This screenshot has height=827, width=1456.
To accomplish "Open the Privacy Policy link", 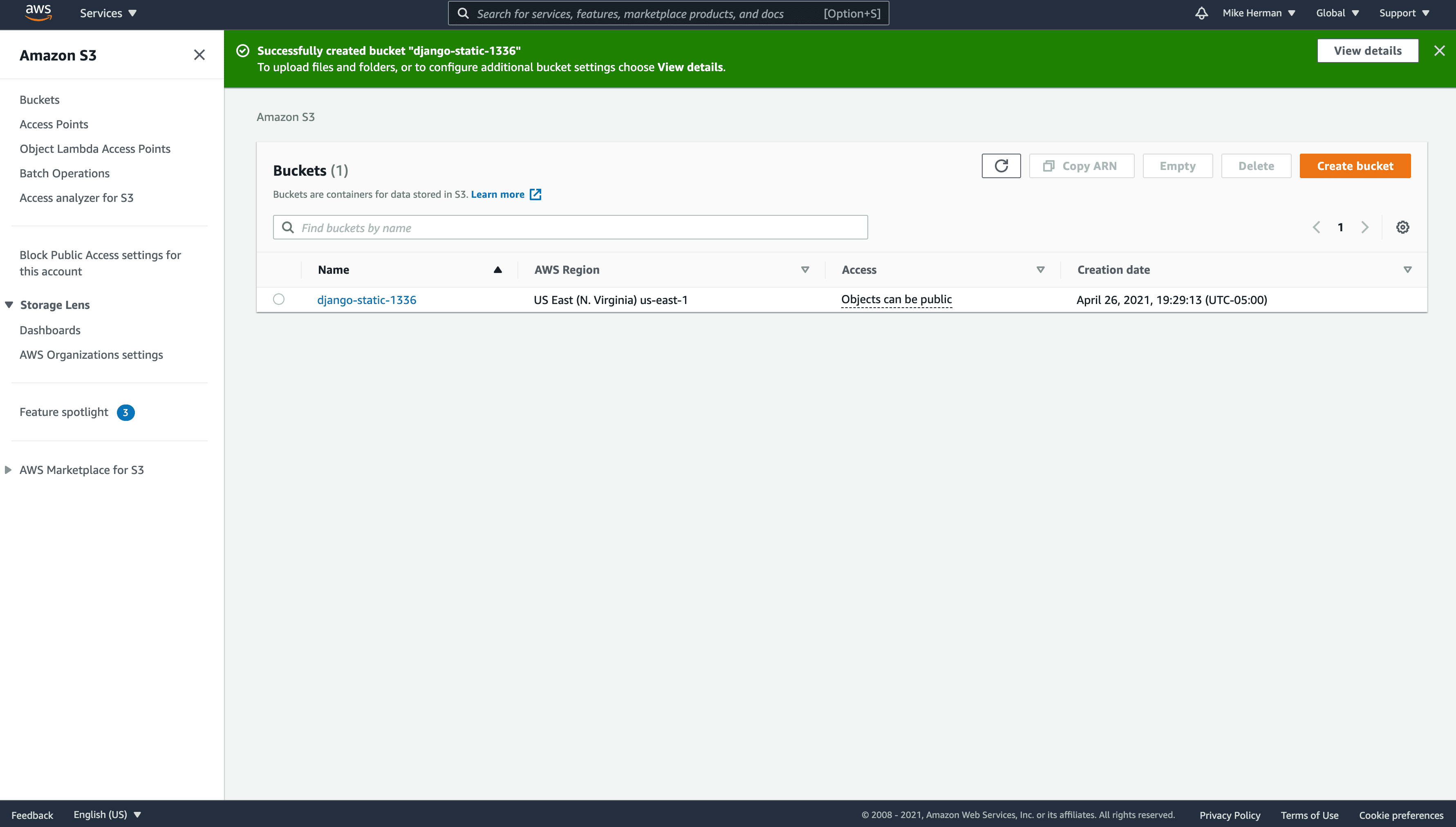I will pyautogui.click(x=1230, y=815).
